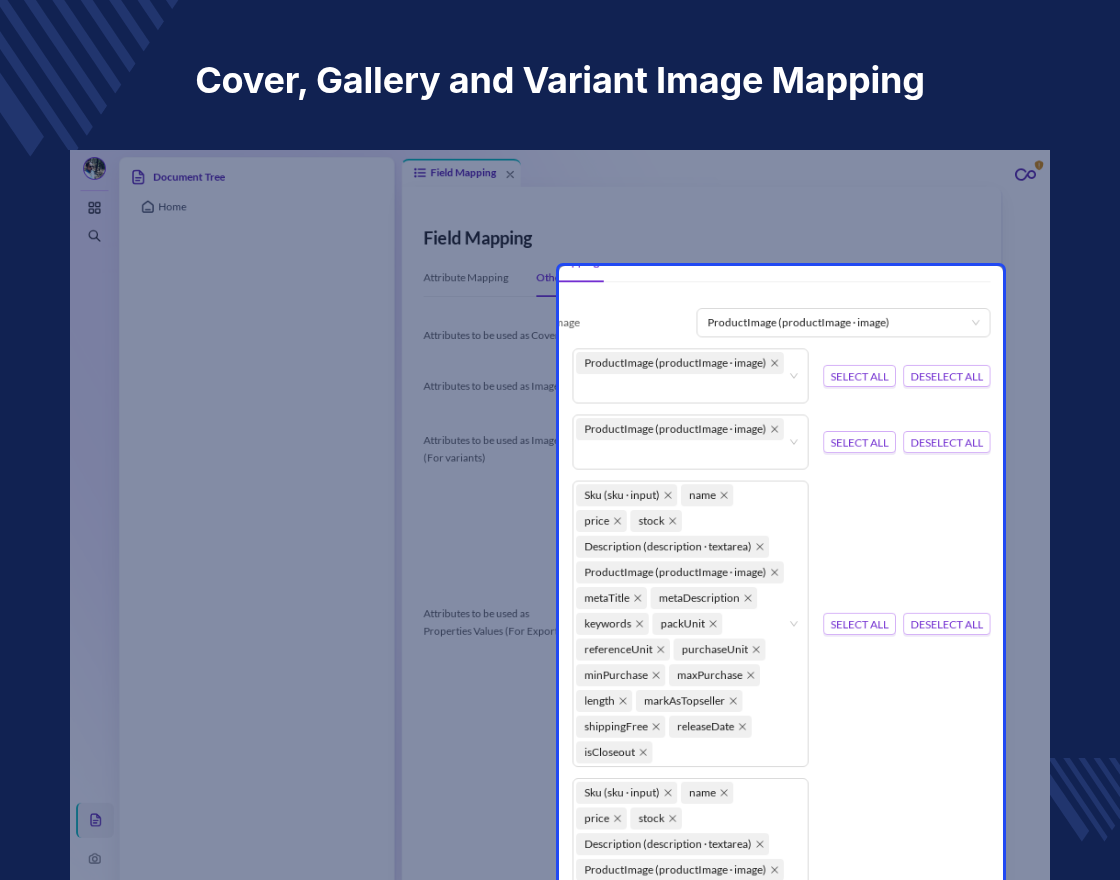Open the ProductImage cover image dropdown
The width and height of the screenshot is (1120, 880).
click(x=843, y=323)
